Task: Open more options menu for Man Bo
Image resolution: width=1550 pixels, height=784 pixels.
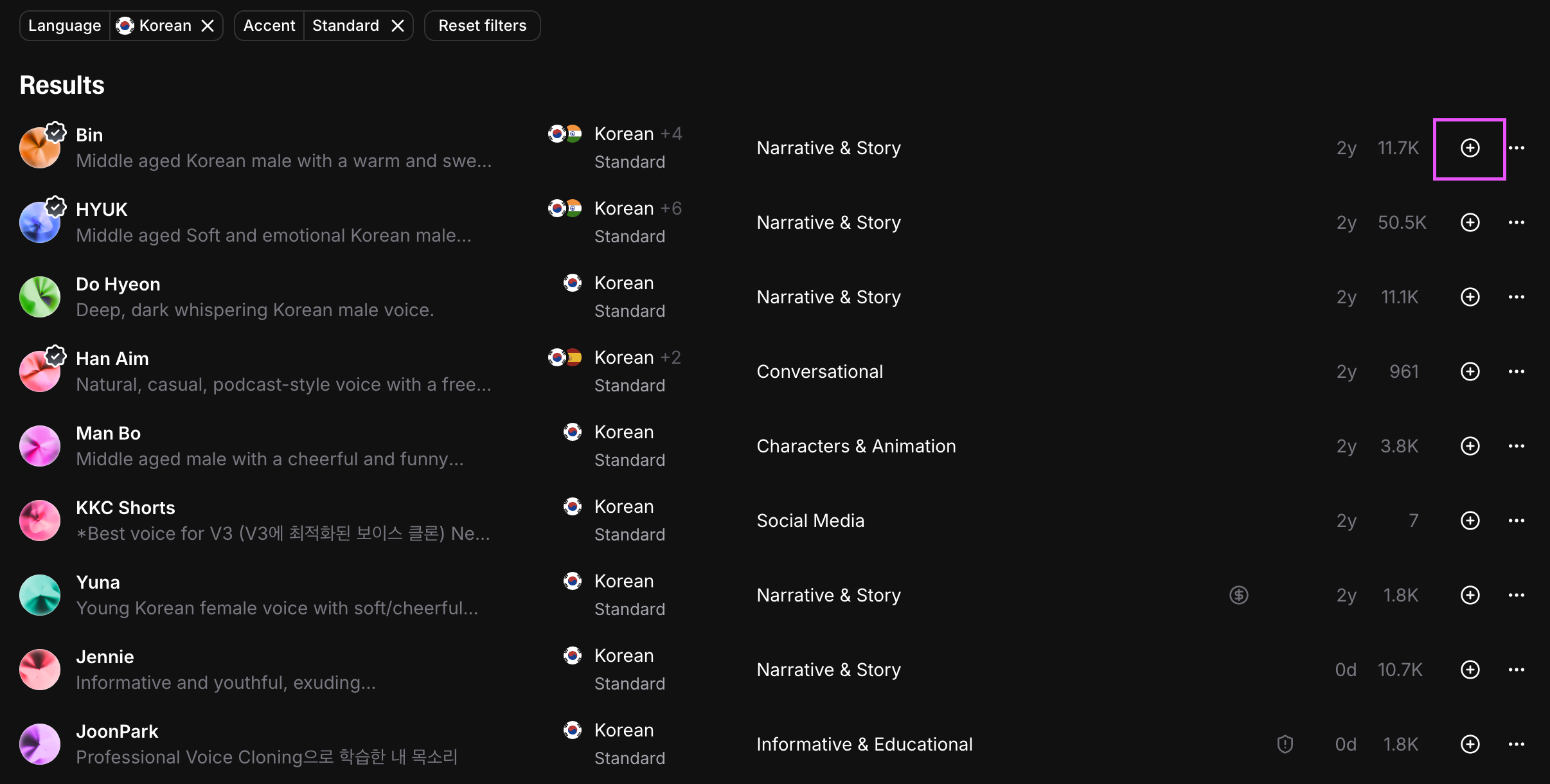Action: click(x=1516, y=447)
